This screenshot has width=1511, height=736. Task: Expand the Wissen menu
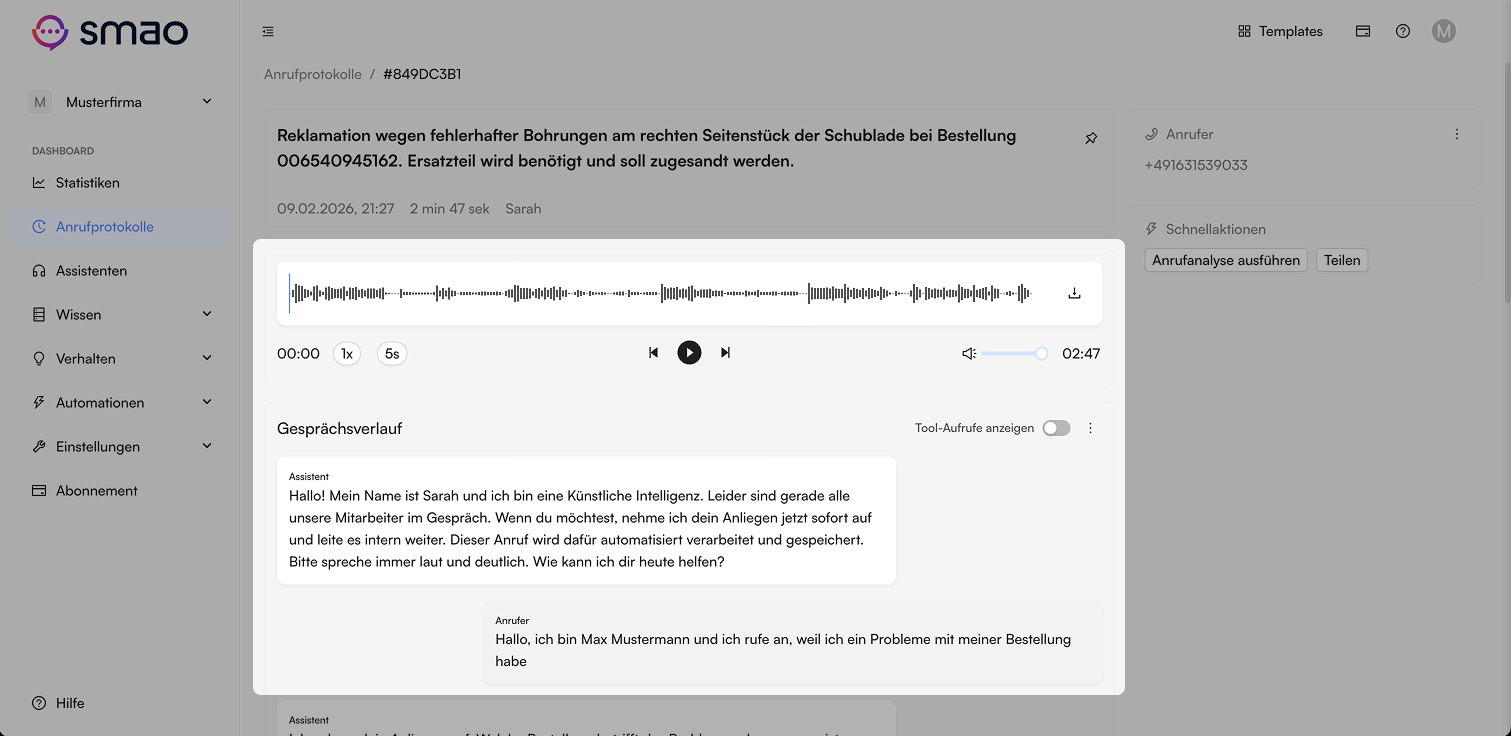120,315
